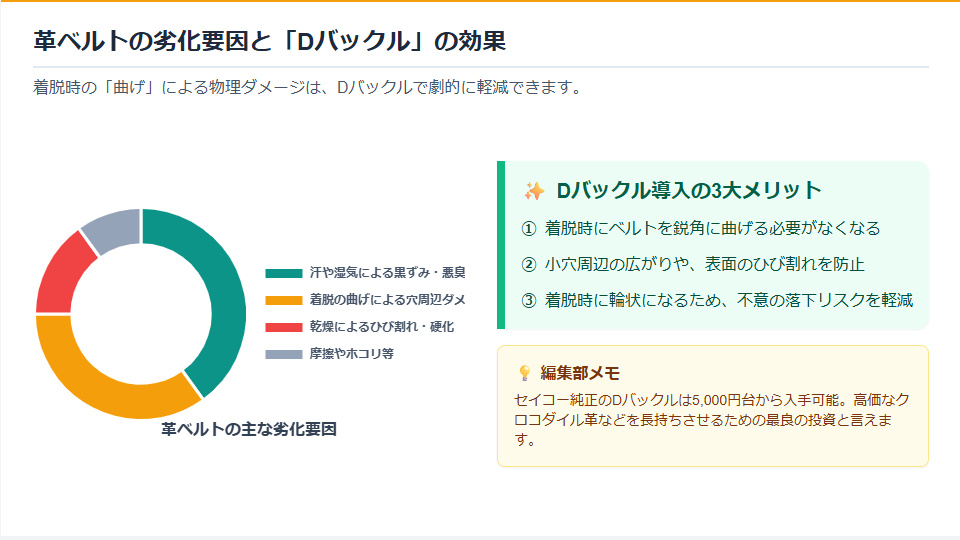Click the subtitle beginning 着脱時の「曲げ」による物理ダメージ
This screenshot has height=540, width=960.
(x=307, y=88)
